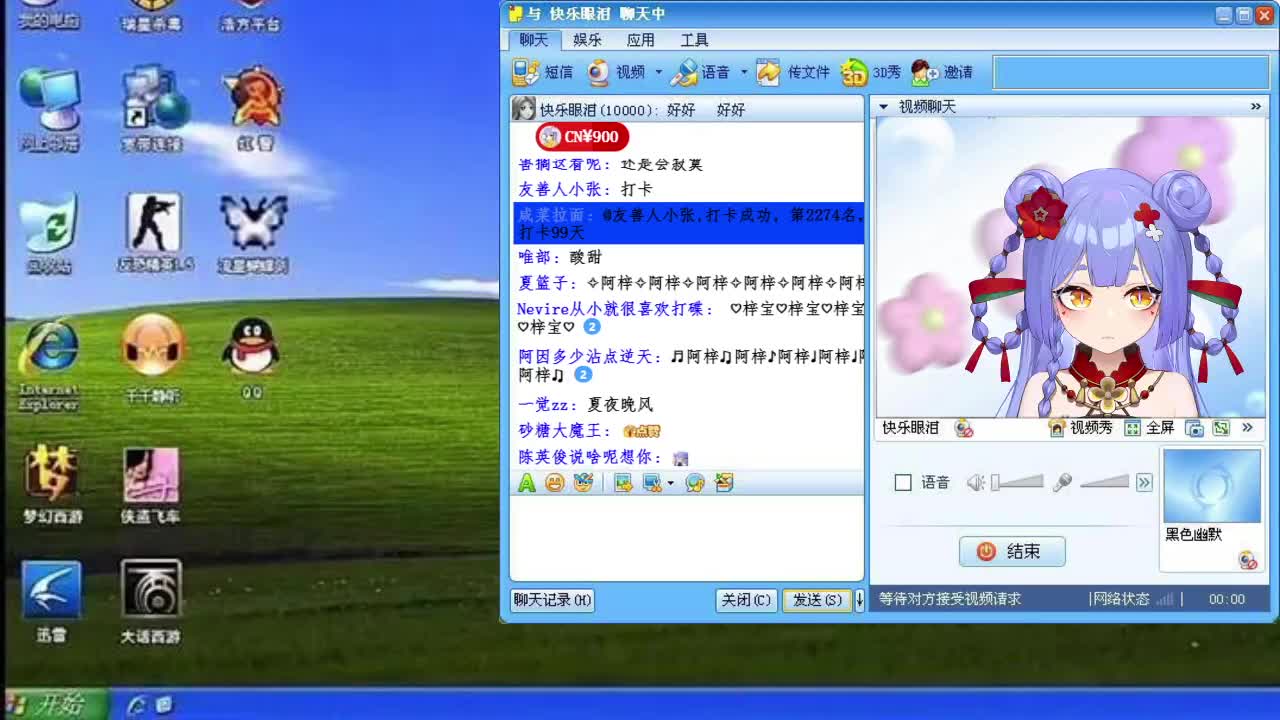Click the 黑色幽默 self video thumbnail
This screenshot has height=720, width=1280.
point(1211,486)
